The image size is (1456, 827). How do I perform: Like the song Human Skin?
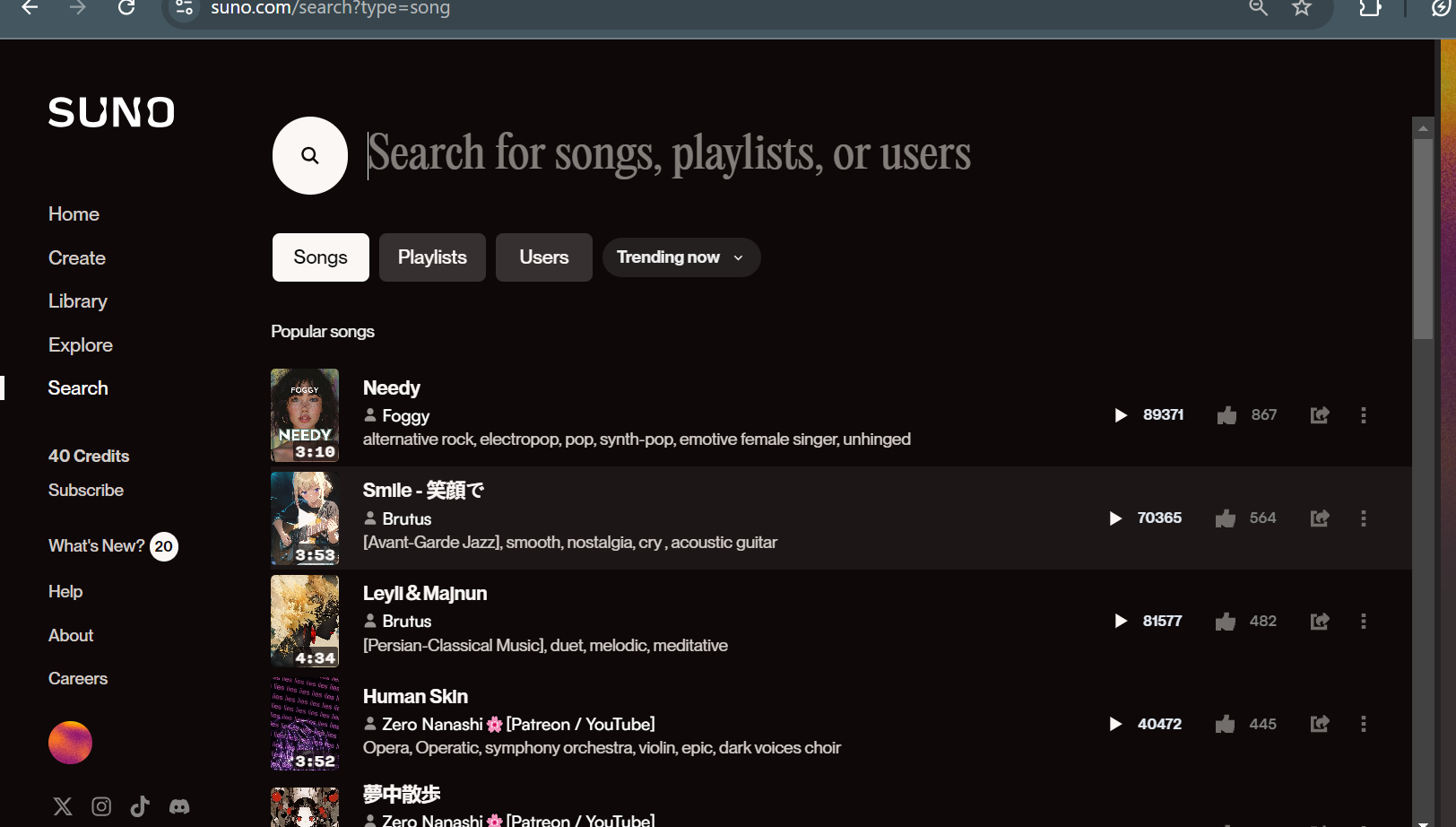pyautogui.click(x=1225, y=724)
